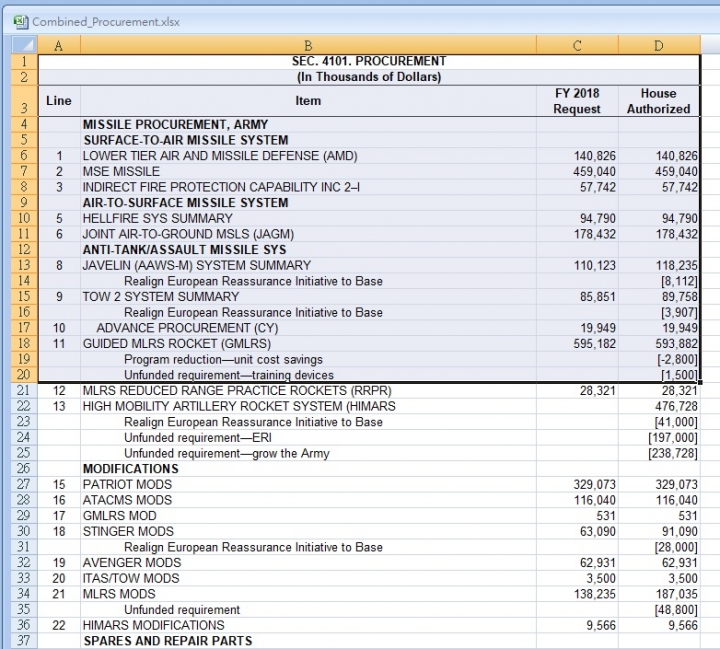Viewport: 720px width, 649px height.
Task: Click 'HIGH MOBILITY ARTILLERY ROCKET SYSTEM' cell
Action: click(308, 406)
